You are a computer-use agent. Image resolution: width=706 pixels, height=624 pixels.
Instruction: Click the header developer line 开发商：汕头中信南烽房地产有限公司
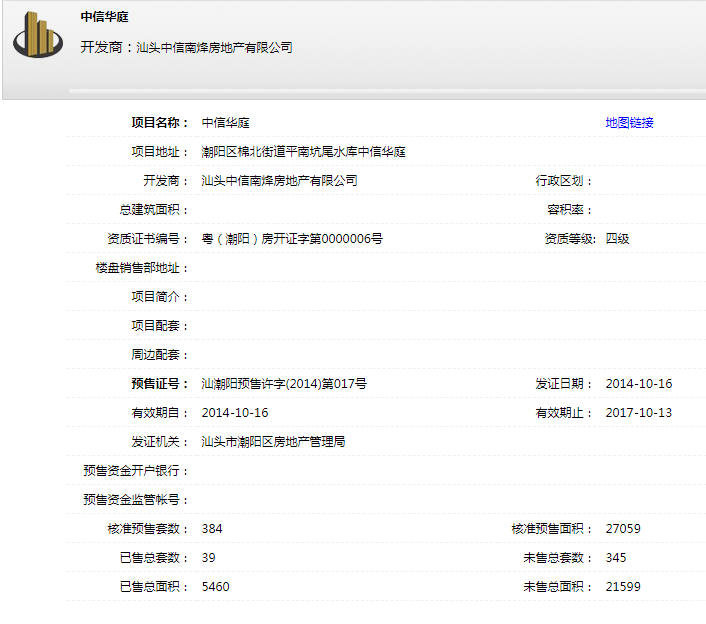[186, 47]
